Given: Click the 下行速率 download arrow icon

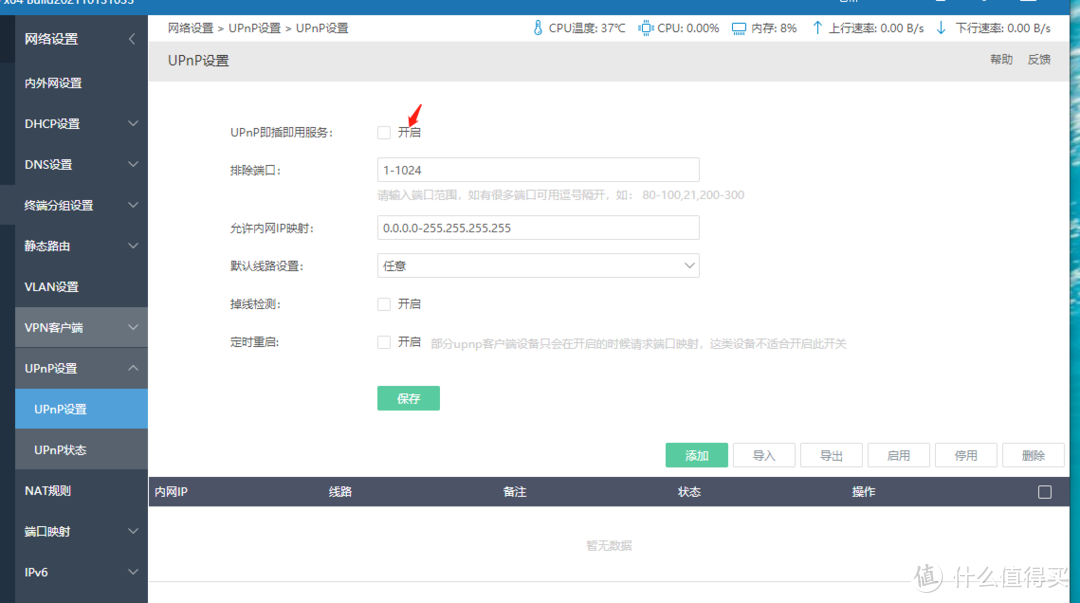Looking at the screenshot, I should pyautogui.click(x=938, y=28).
